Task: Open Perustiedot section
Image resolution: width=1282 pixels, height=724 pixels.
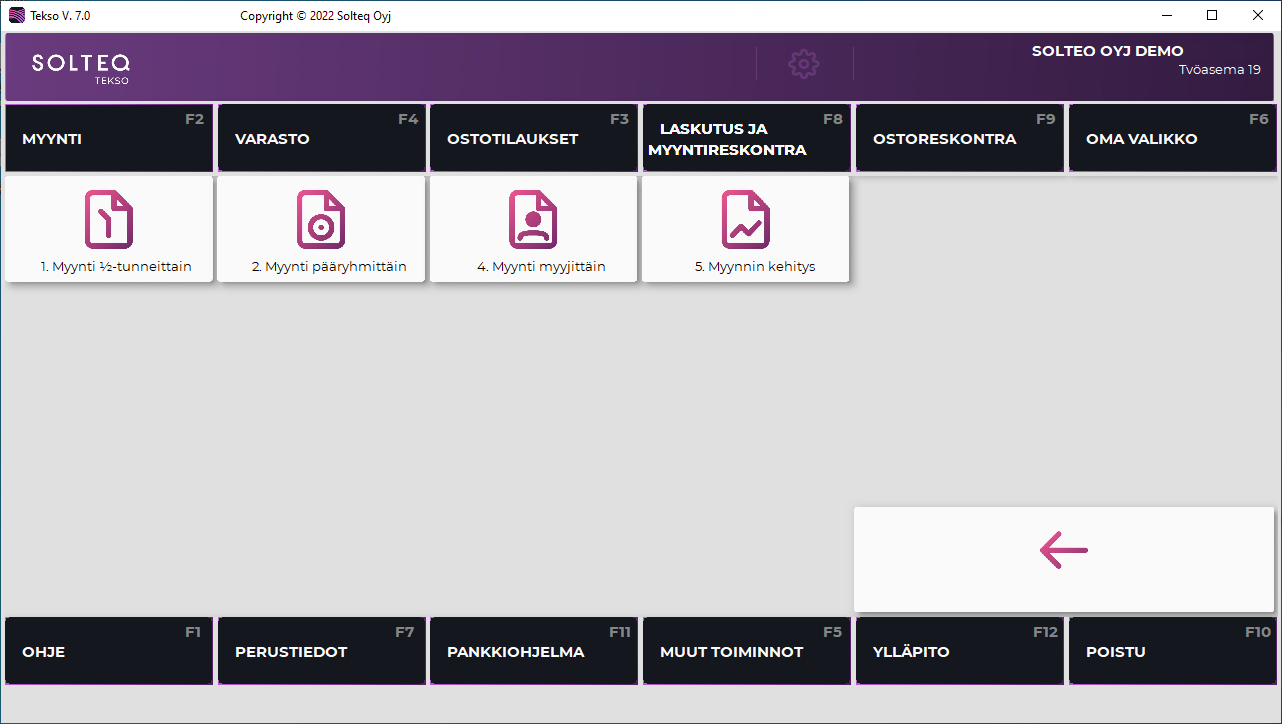Action: click(321, 651)
